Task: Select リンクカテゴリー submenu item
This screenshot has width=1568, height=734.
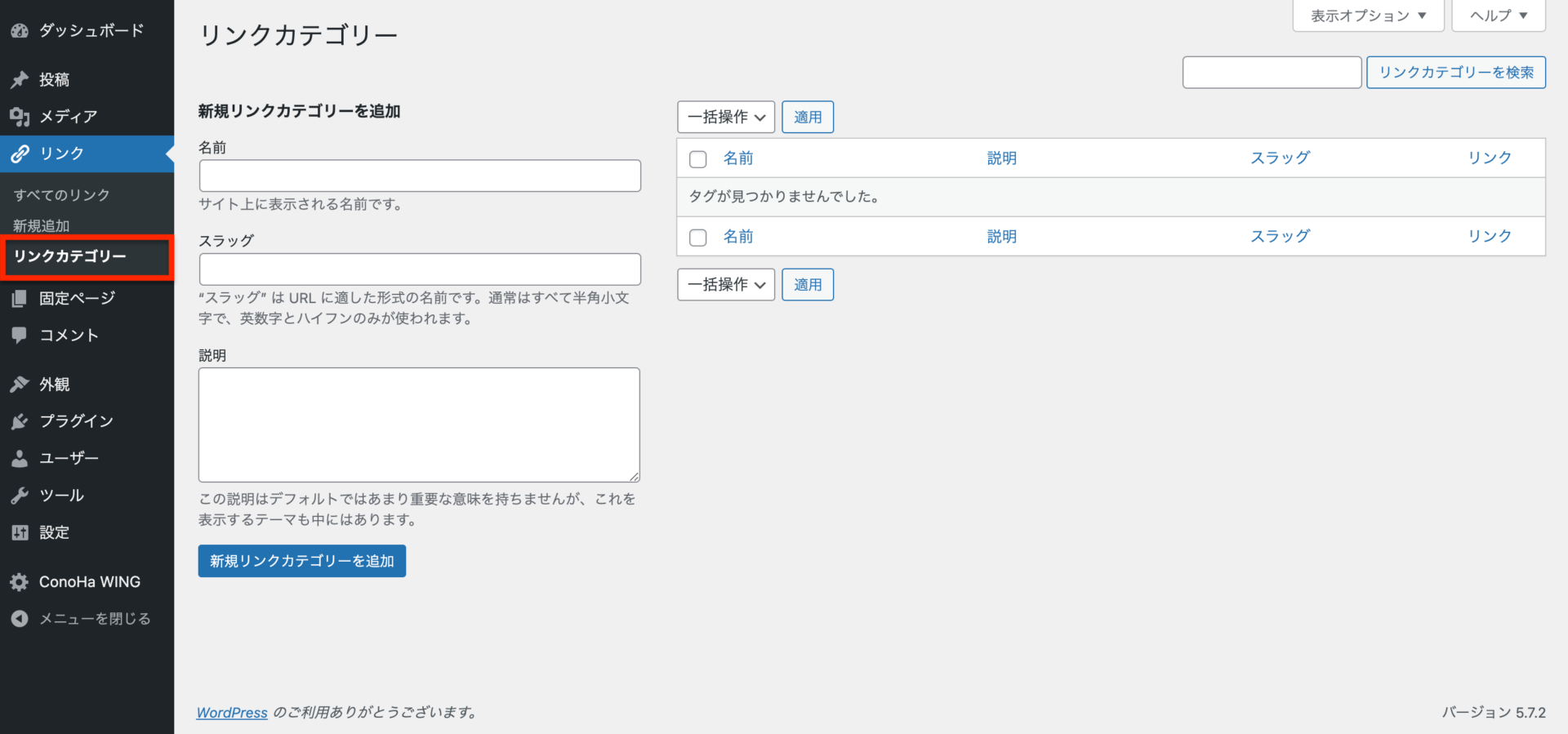Action: tap(70, 256)
